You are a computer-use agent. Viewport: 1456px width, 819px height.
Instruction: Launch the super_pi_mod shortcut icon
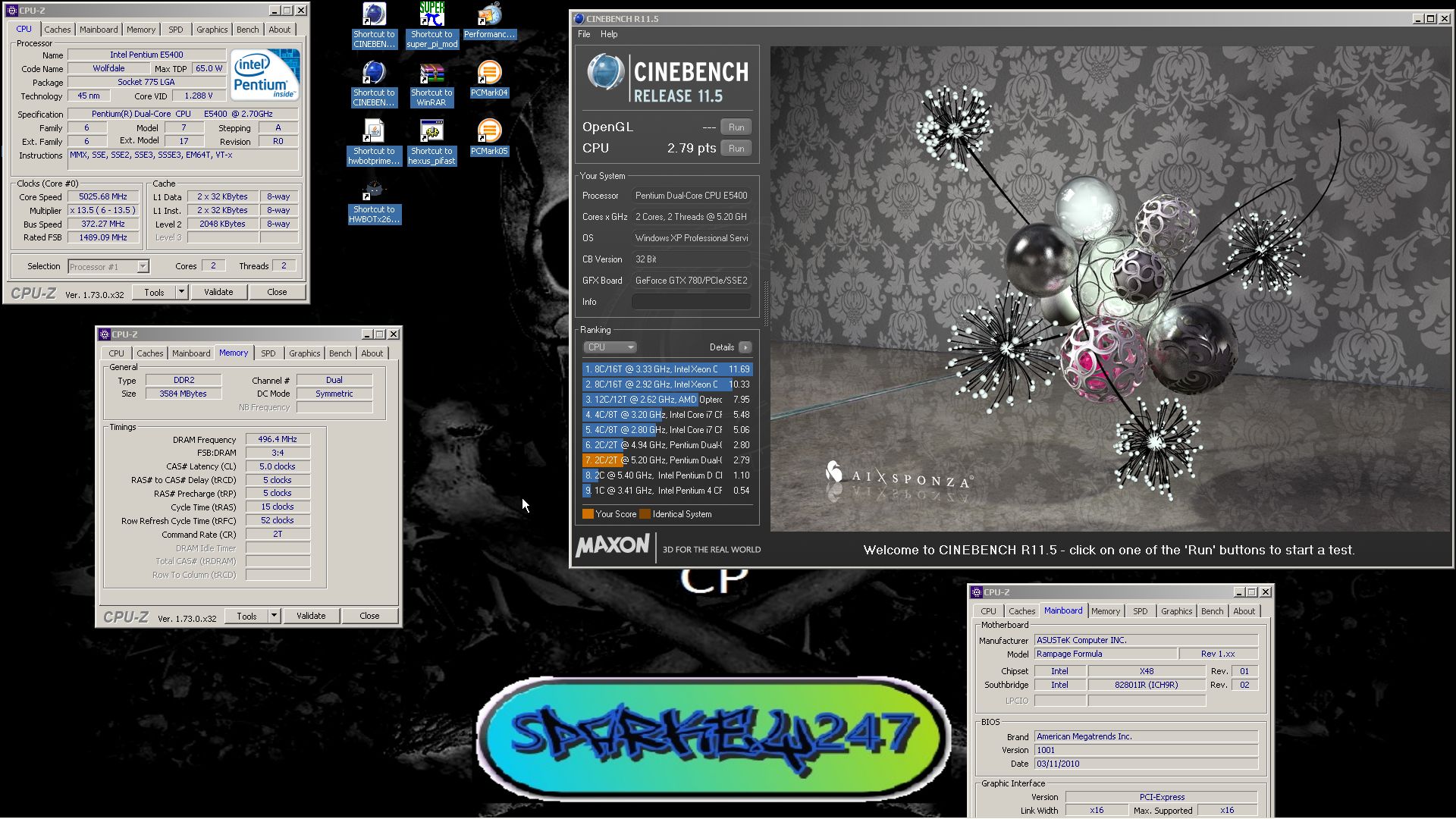pos(431,14)
